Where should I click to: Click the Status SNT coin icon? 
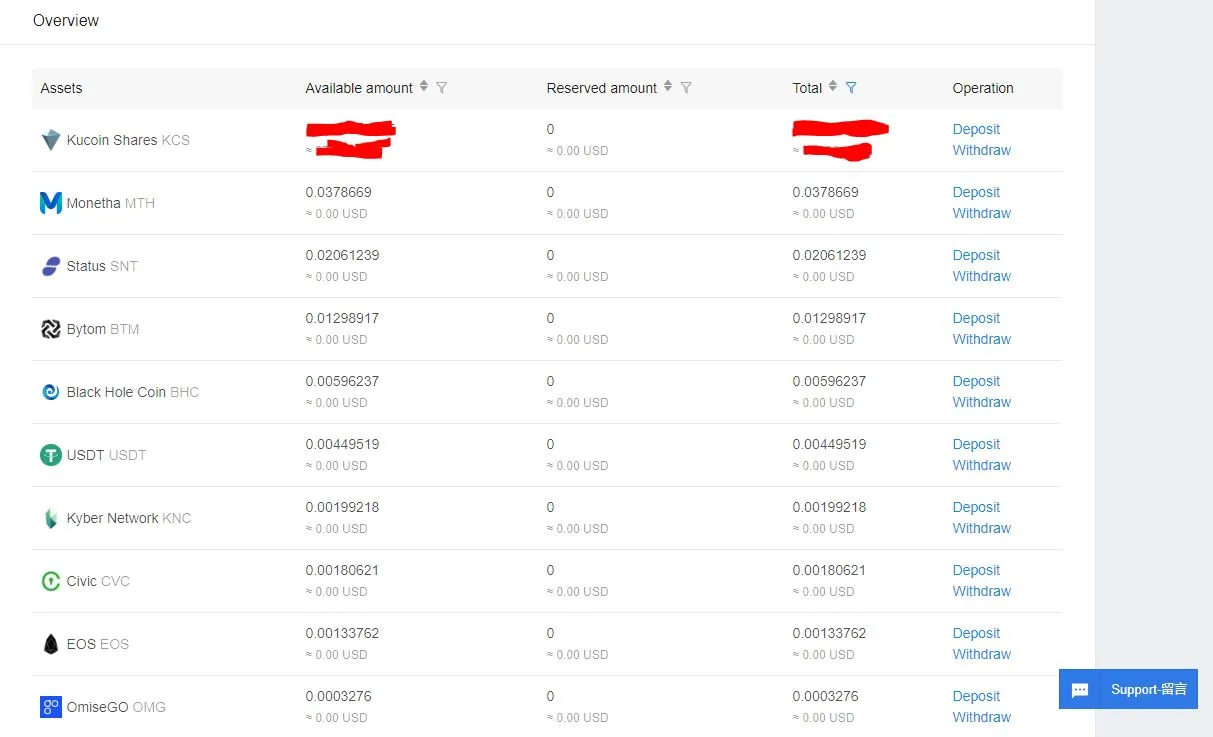[51, 266]
